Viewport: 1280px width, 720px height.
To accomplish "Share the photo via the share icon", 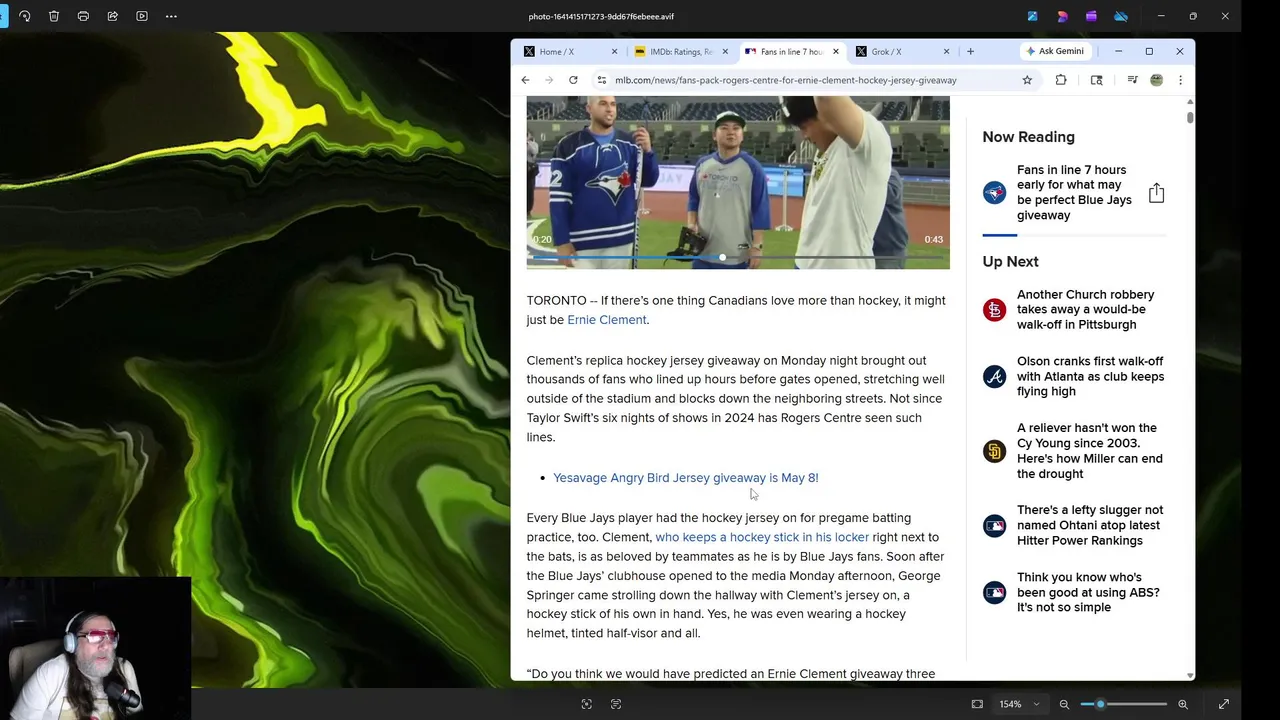I will click(112, 16).
